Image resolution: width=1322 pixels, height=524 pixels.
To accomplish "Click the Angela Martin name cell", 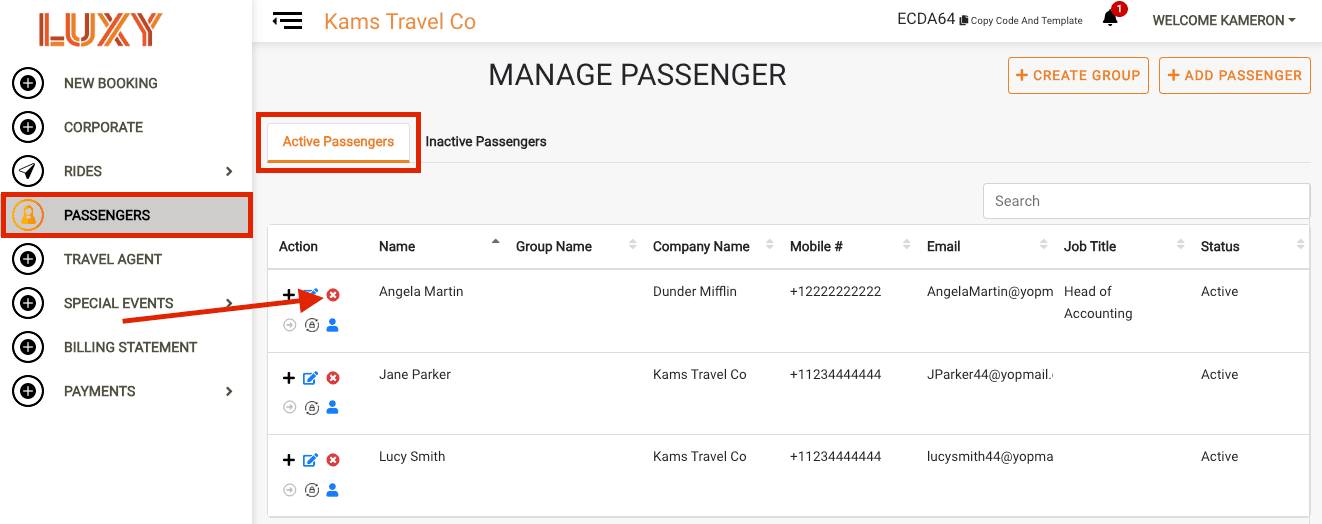I will [421, 292].
